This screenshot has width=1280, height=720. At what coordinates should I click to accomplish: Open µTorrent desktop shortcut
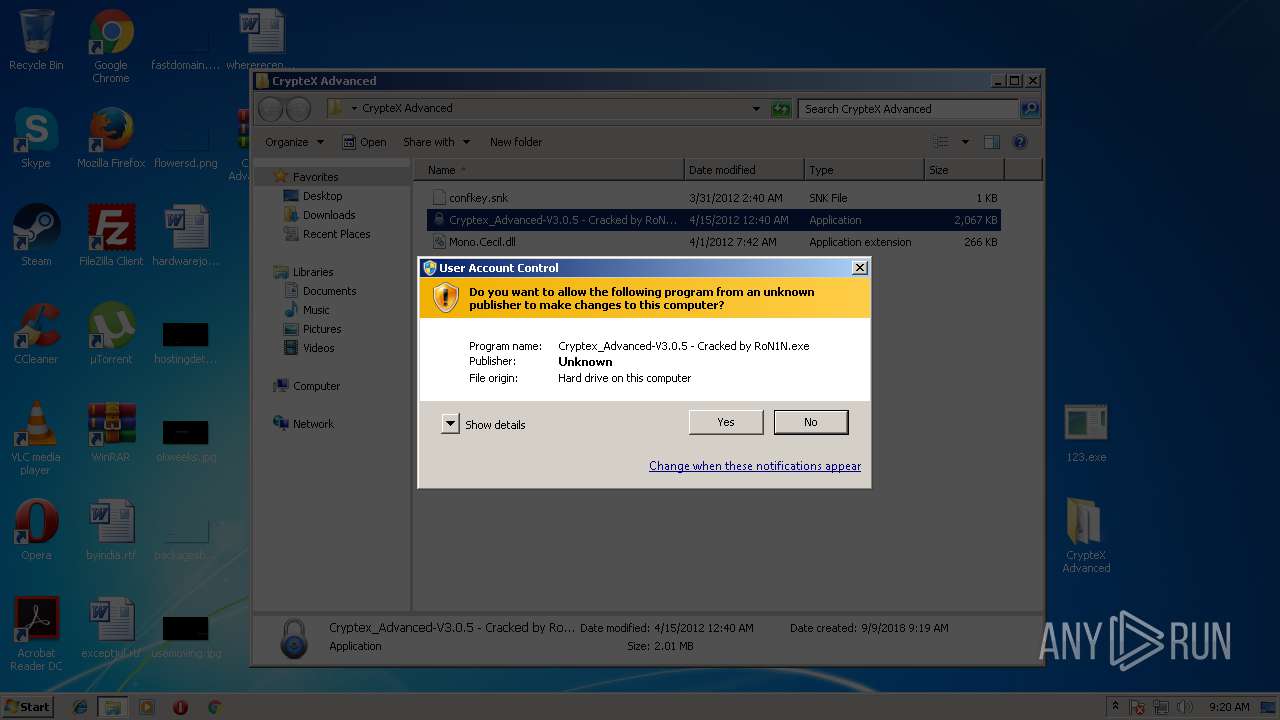111,334
